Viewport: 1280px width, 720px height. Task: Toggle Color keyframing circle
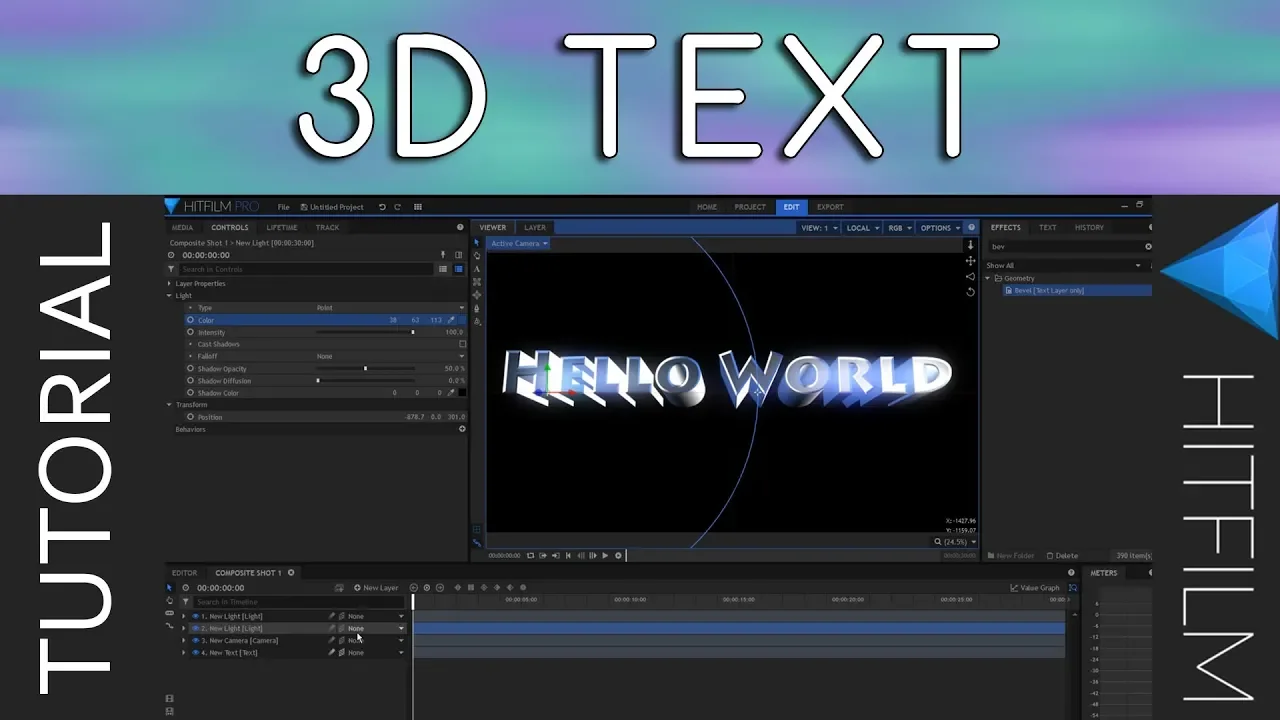190,320
